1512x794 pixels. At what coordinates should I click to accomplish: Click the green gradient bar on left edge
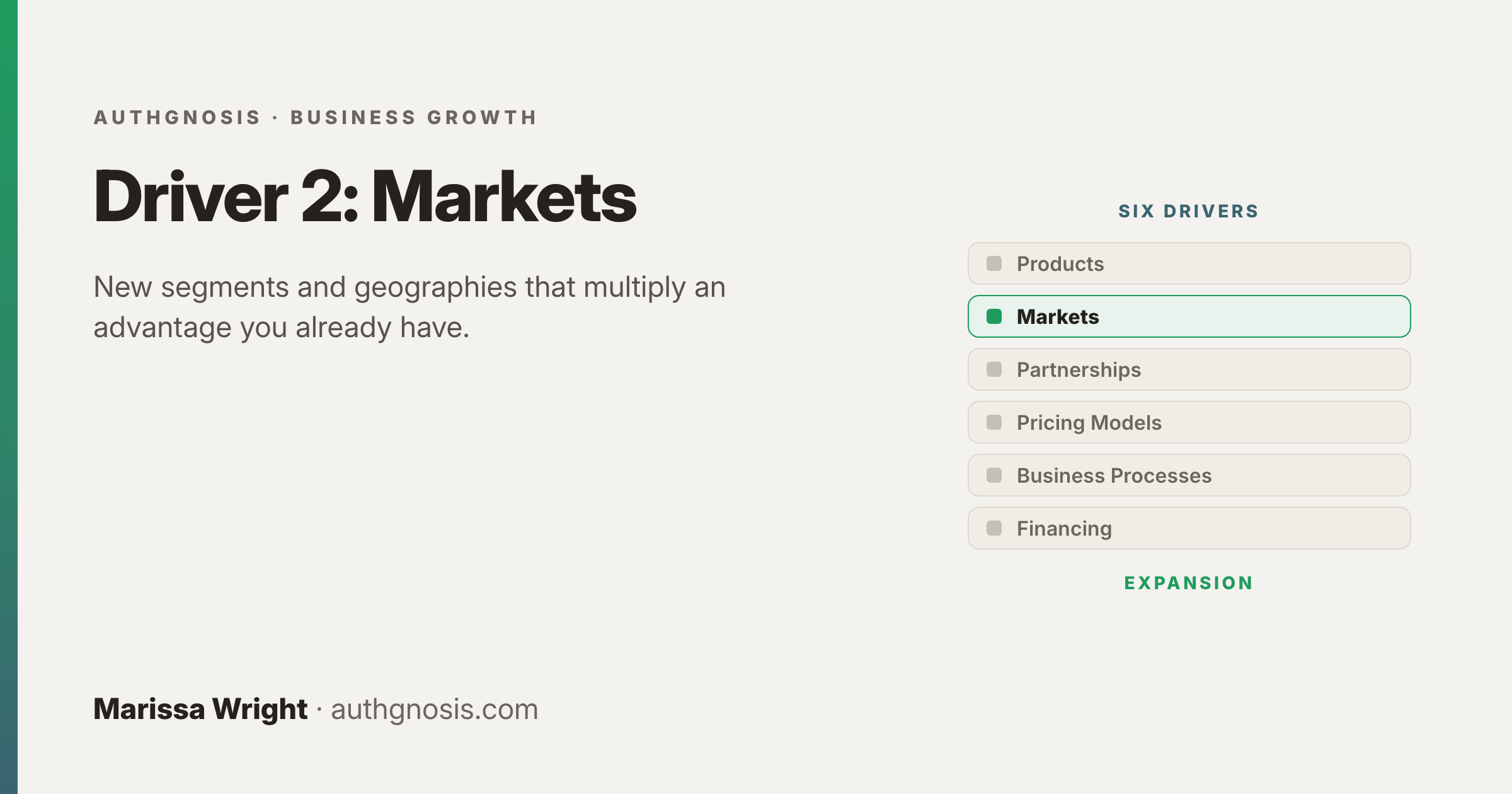coord(9,397)
